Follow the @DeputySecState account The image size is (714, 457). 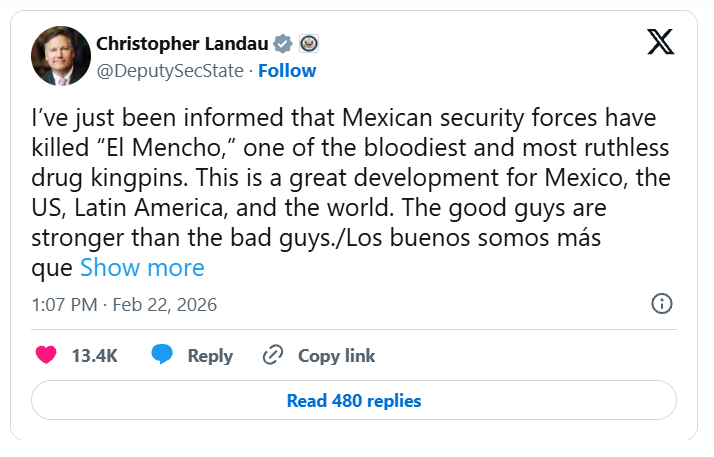point(287,70)
